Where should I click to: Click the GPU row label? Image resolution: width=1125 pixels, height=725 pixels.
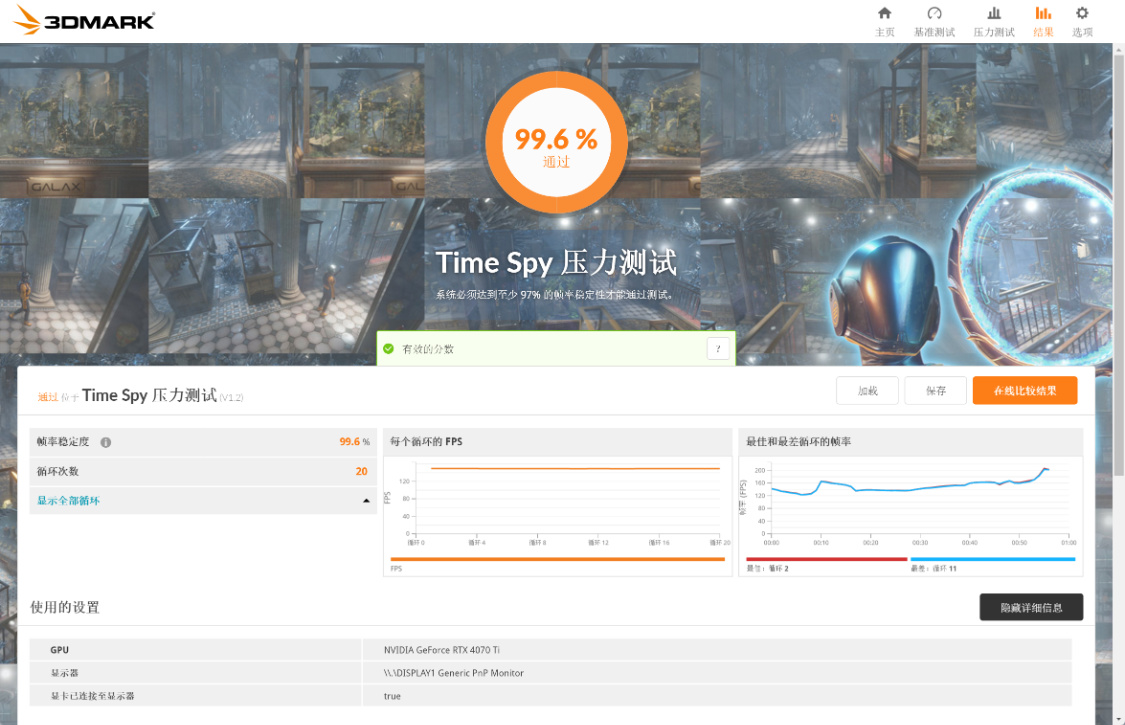[60, 650]
